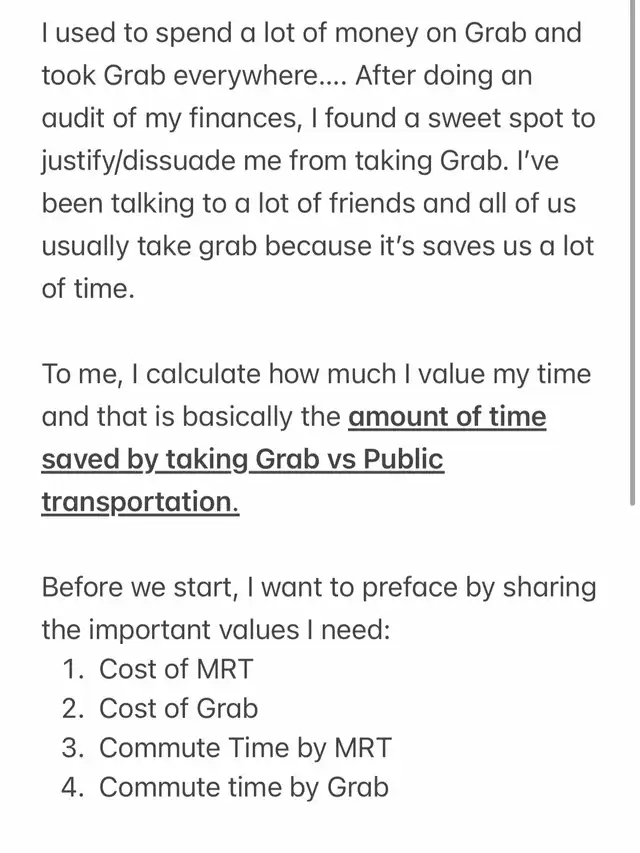Select the "Cost of Grab" list item
Viewport: 640px width, 853px height.
[178, 709]
